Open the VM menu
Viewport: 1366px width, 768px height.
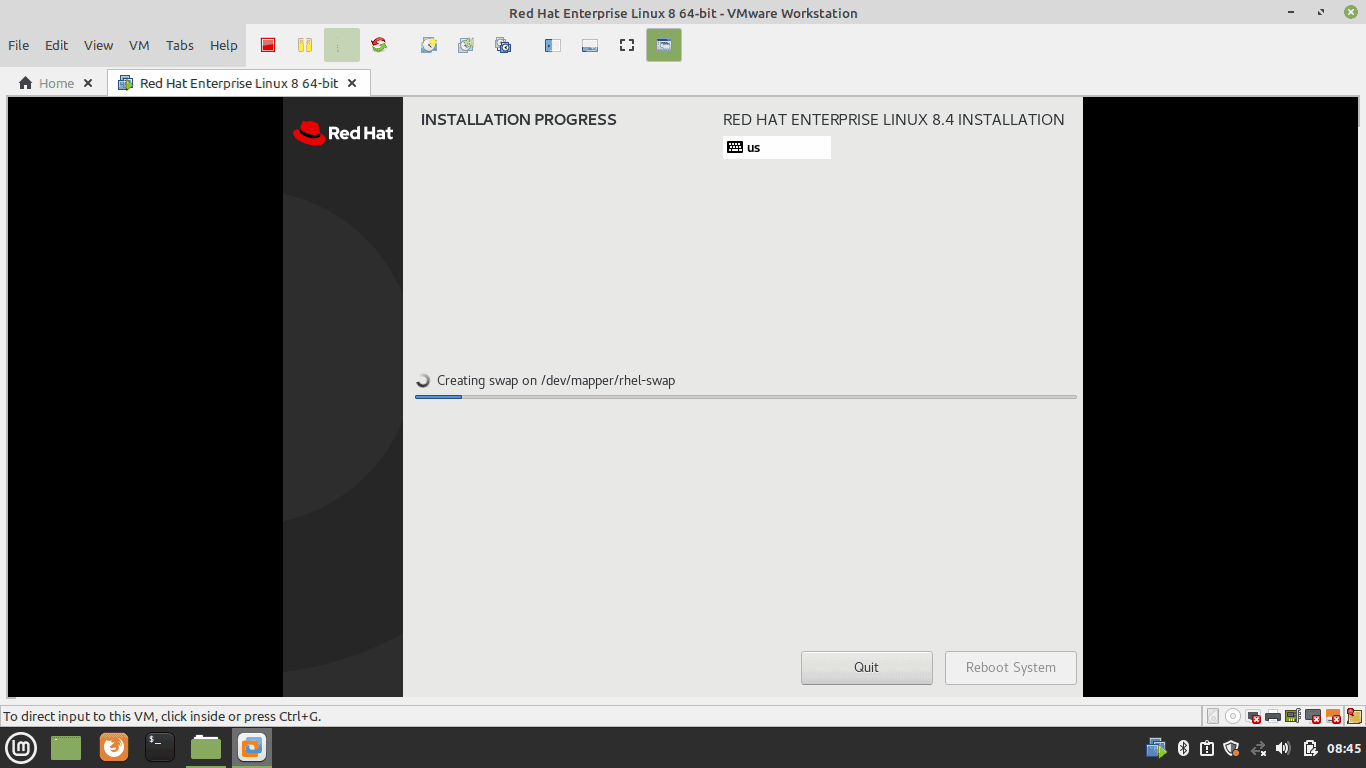point(139,45)
